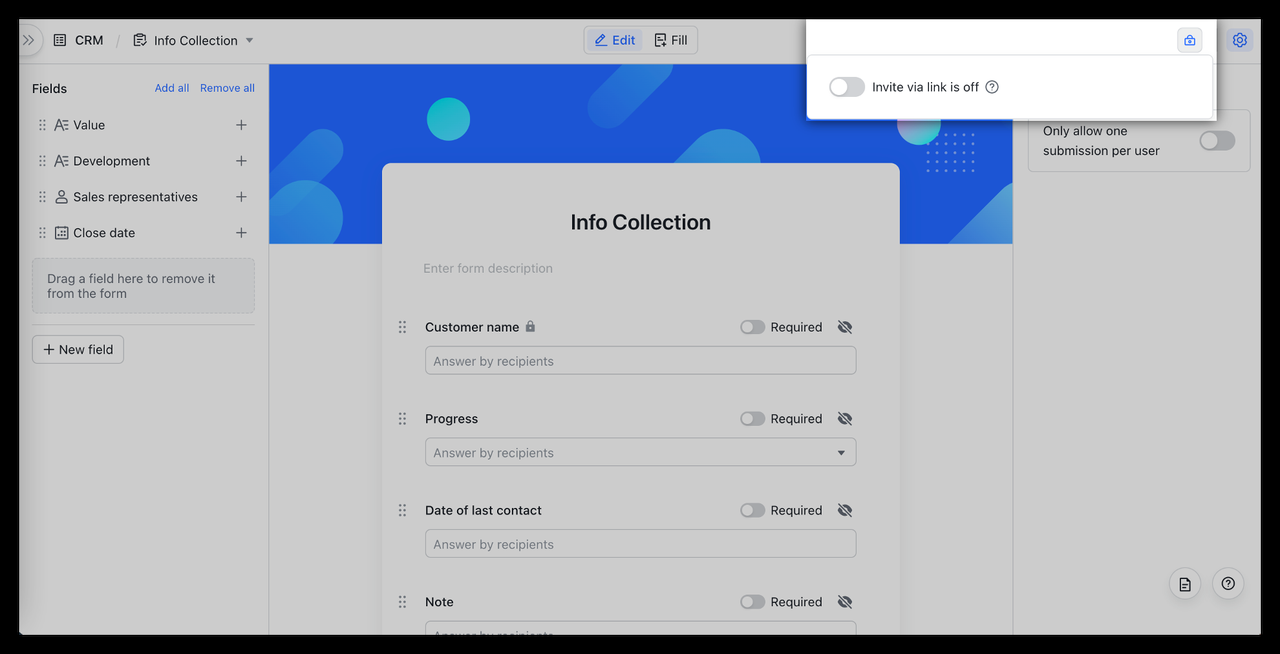Add the Close date field with plus icon
The height and width of the screenshot is (654, 1280).
tap(241, 233)
